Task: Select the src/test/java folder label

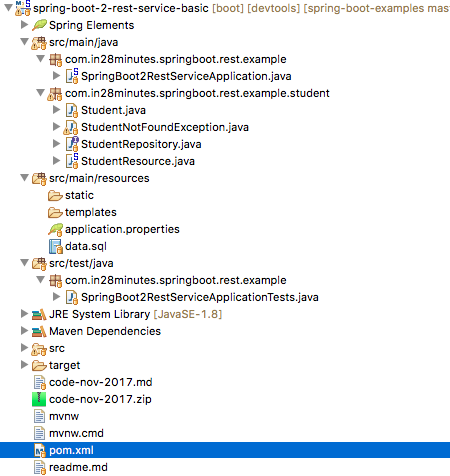Action: pos(81,264)
